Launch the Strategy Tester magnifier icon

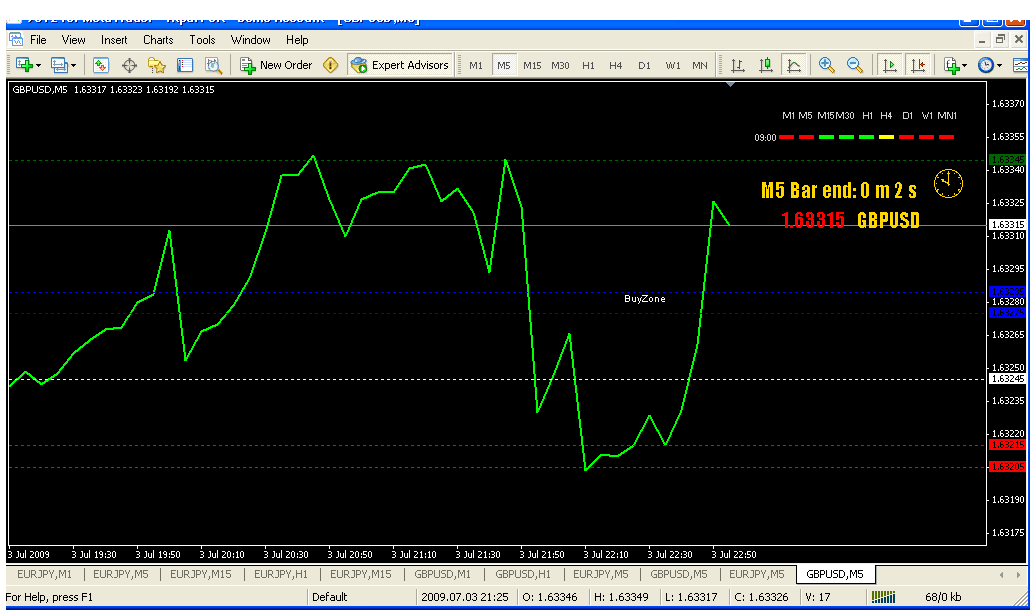click(x=213, y=65)
